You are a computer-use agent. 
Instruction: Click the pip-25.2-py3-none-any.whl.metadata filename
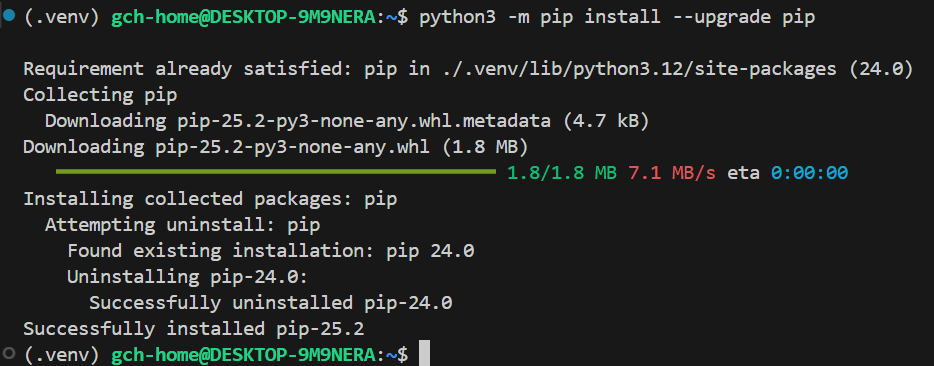click(x=364, y=121)
